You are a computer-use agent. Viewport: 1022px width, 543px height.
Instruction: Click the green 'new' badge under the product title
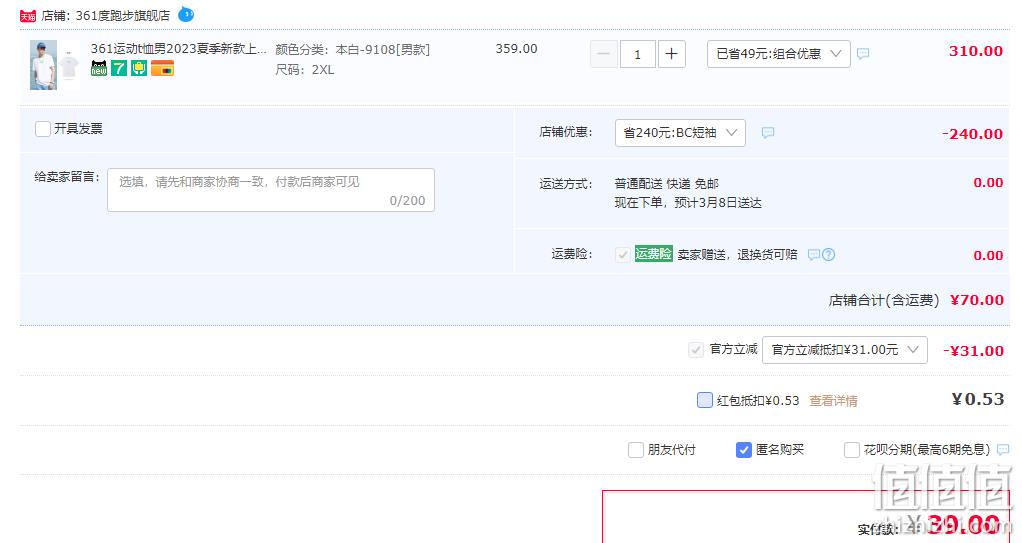98,68
